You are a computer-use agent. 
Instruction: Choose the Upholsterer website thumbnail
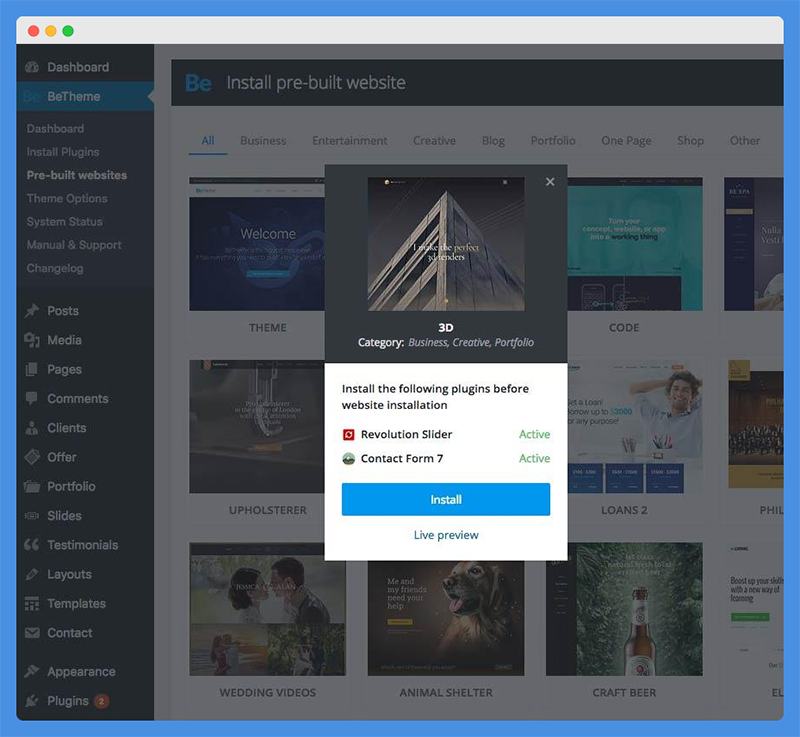257,426
